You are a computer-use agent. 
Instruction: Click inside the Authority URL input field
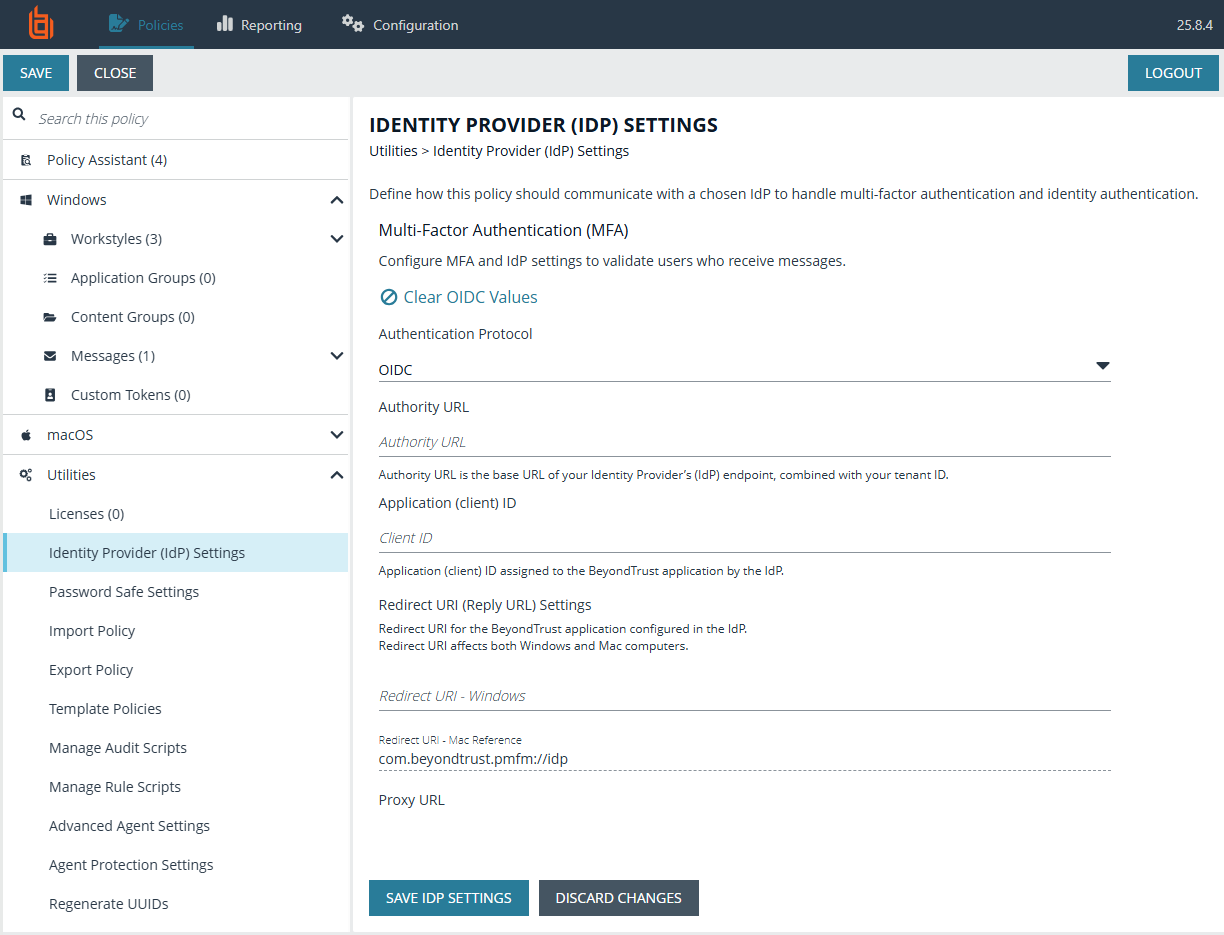(x=700, y=442)
